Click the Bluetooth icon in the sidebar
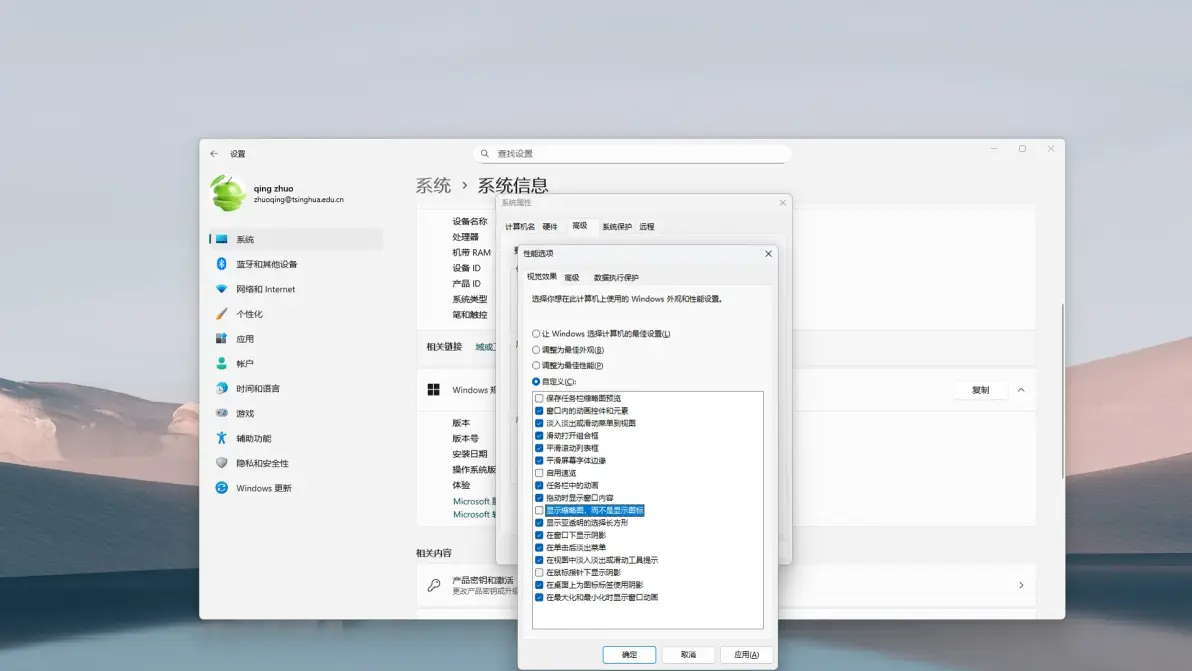This screenshot has width=1192, height=671. point(221,264)
